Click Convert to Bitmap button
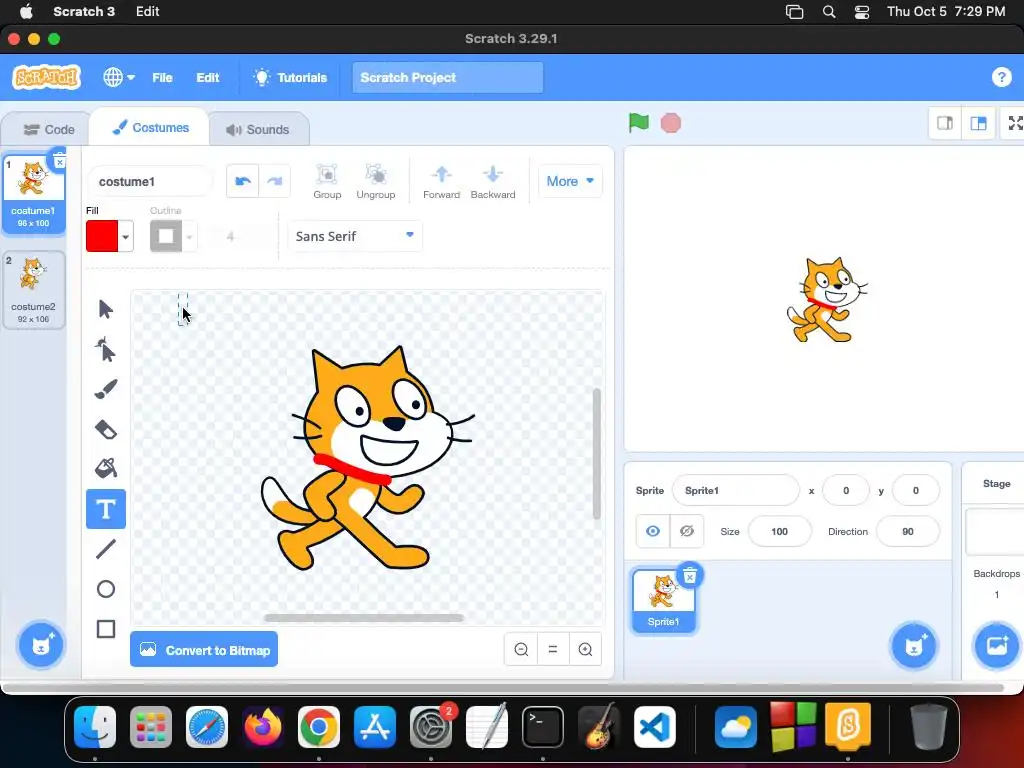This screenshot has height=768, width=1024. pyautogui.click(x=204, y=650)
